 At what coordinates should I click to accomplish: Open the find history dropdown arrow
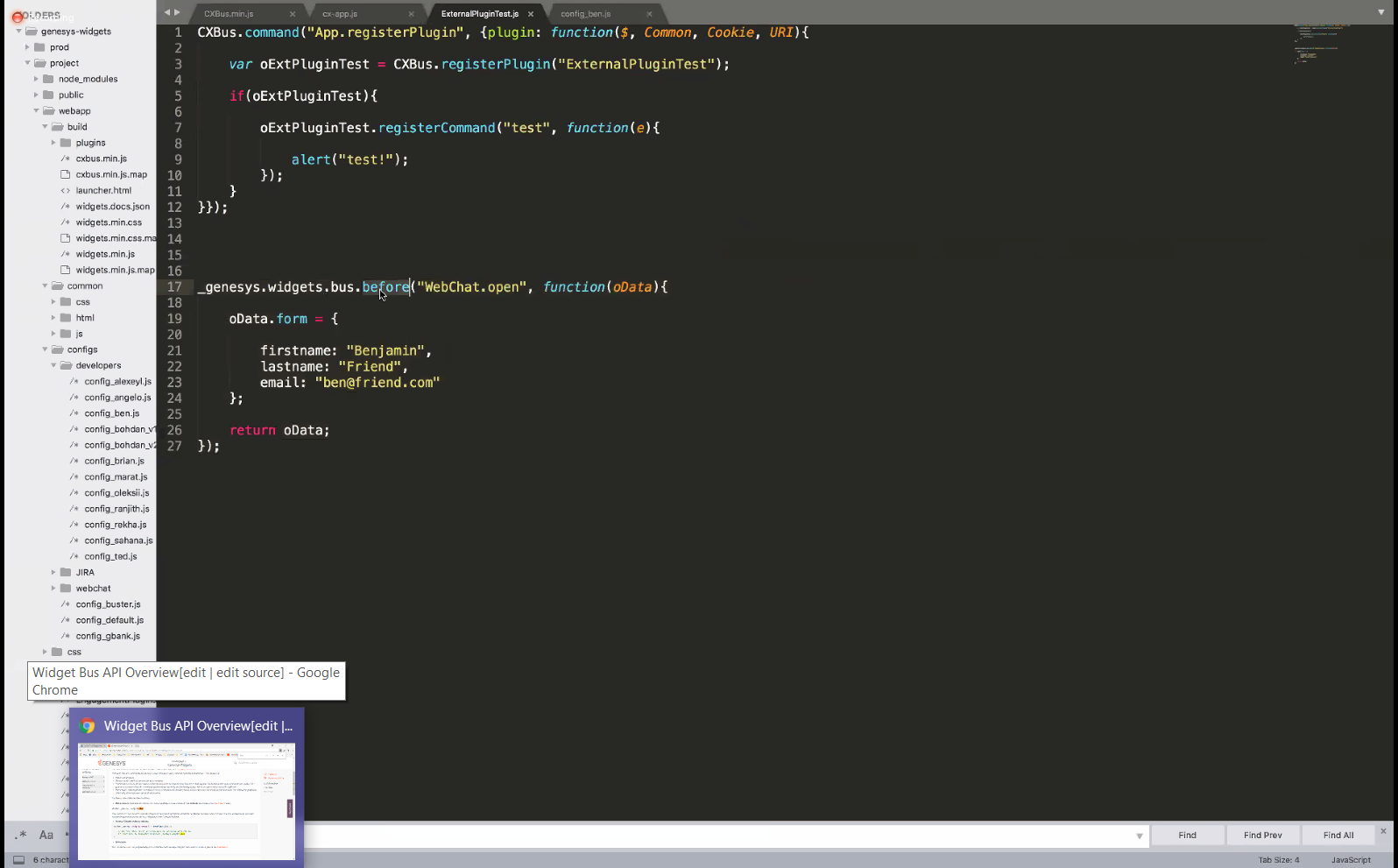click(1139, 836)
